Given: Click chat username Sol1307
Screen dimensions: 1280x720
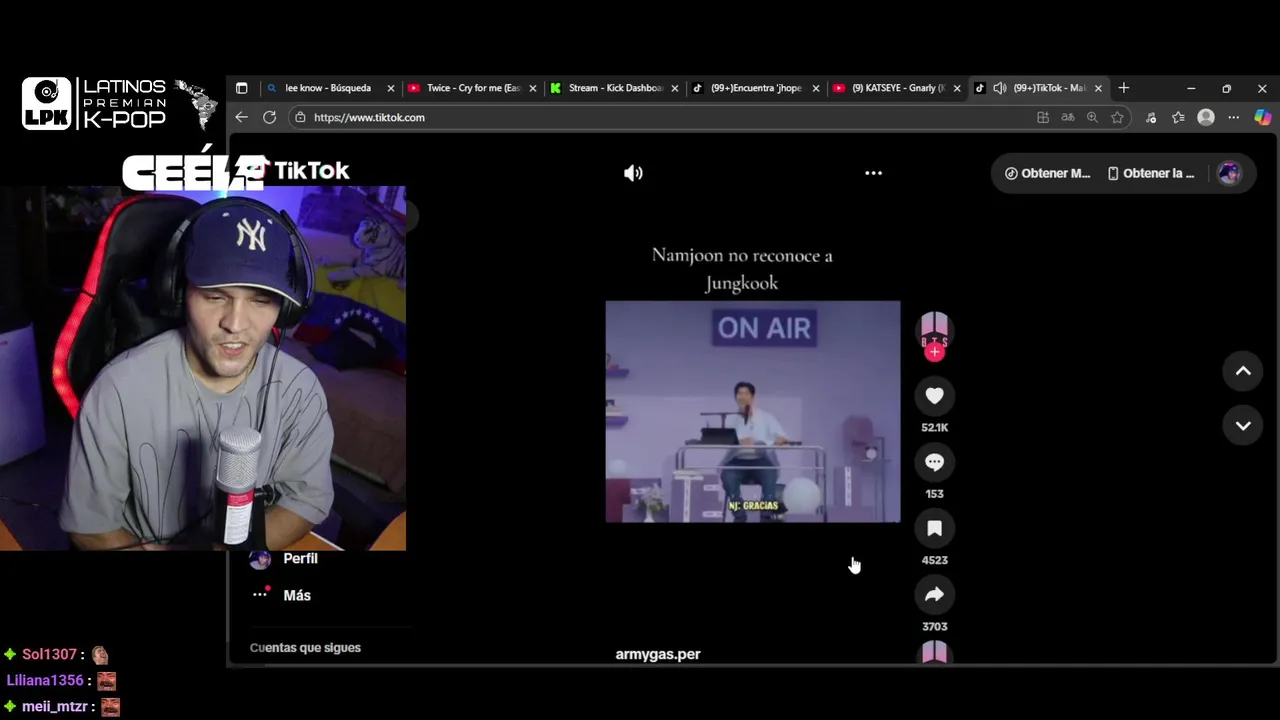Looking at the screenshot, I should tap(49, 654).
